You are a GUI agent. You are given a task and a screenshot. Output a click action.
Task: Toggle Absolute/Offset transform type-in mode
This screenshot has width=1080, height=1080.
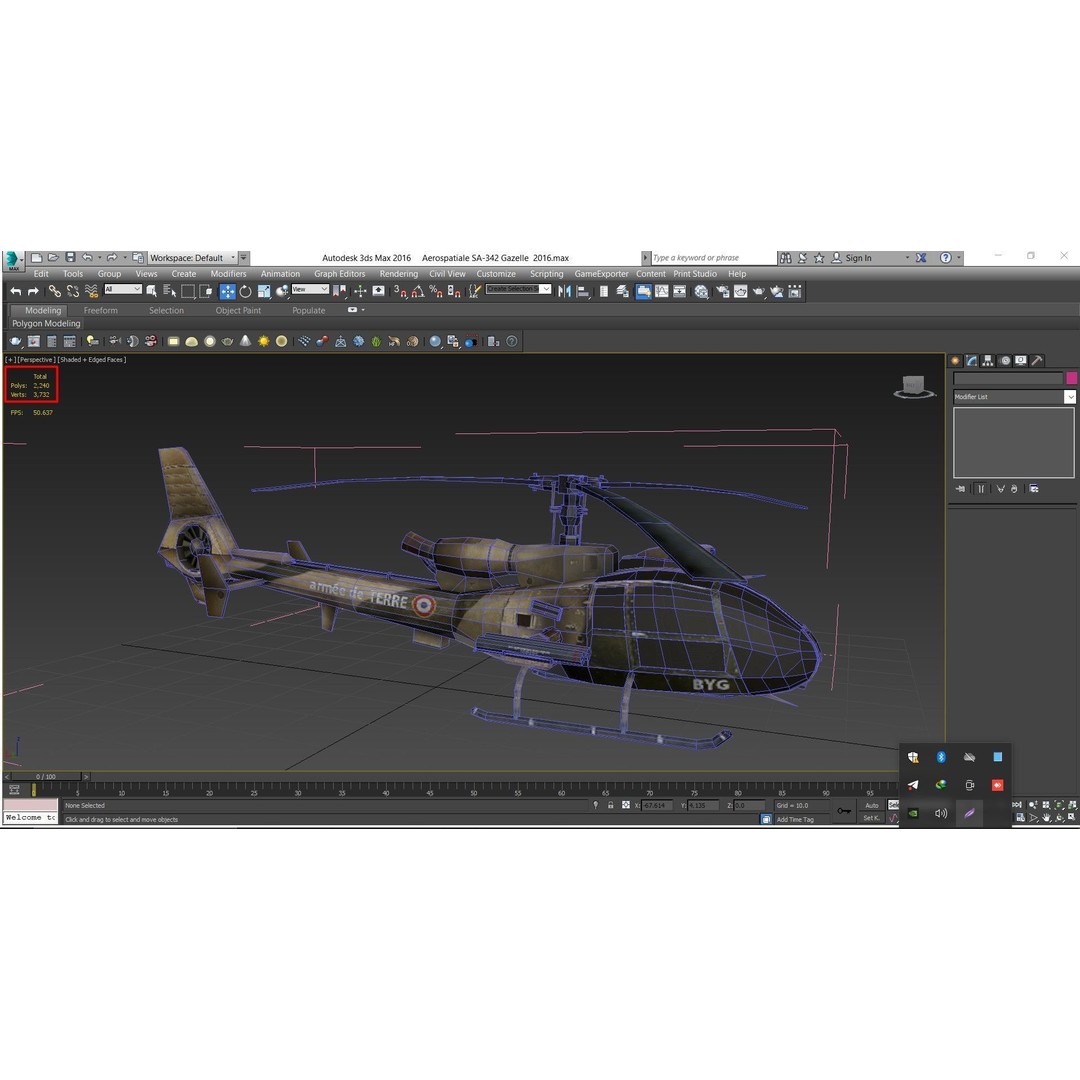click(x=625, y=805)
